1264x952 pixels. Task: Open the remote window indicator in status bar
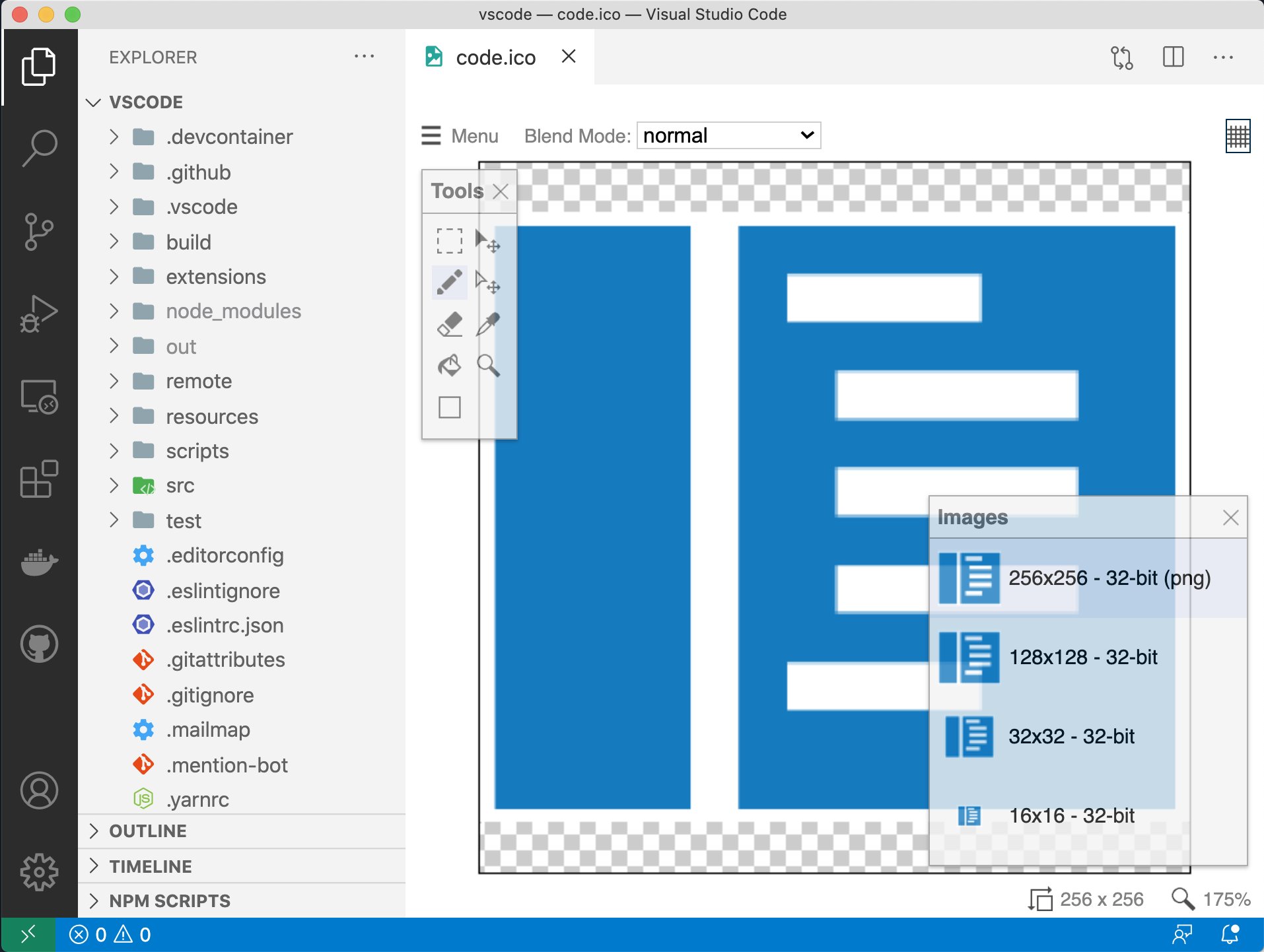[x=28, y=935]
